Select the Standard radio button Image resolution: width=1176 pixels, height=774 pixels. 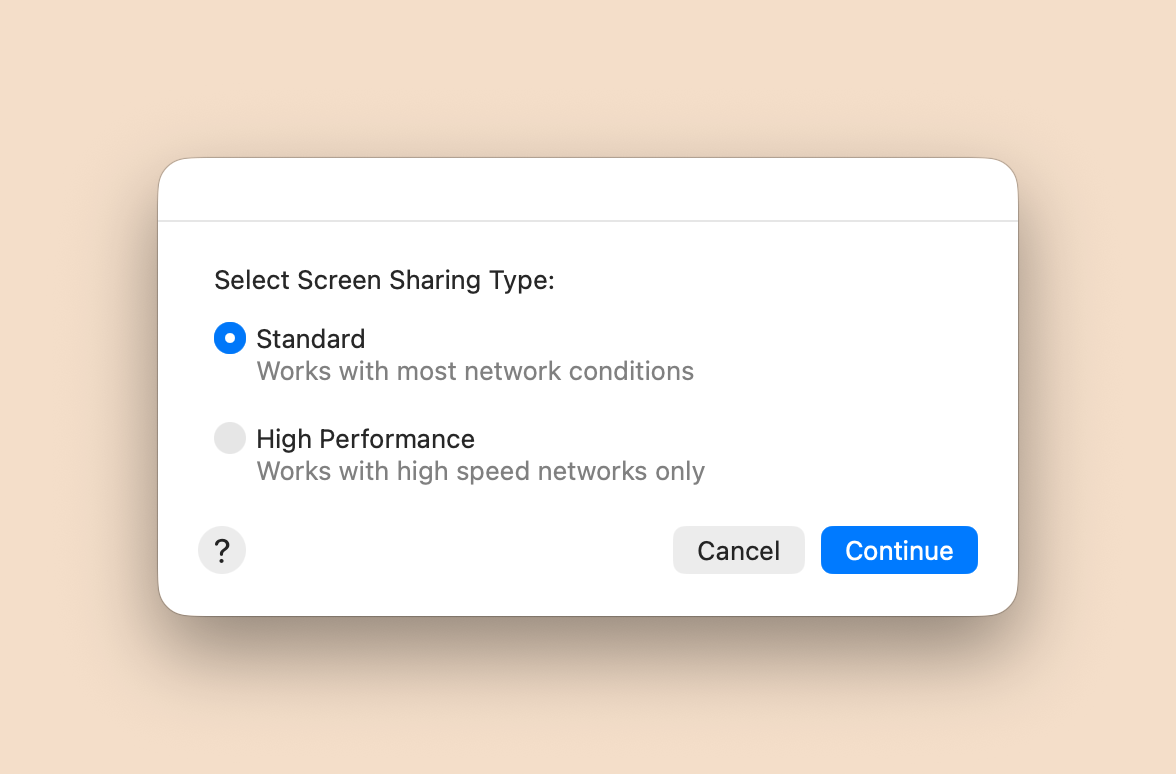pos(230,338)
